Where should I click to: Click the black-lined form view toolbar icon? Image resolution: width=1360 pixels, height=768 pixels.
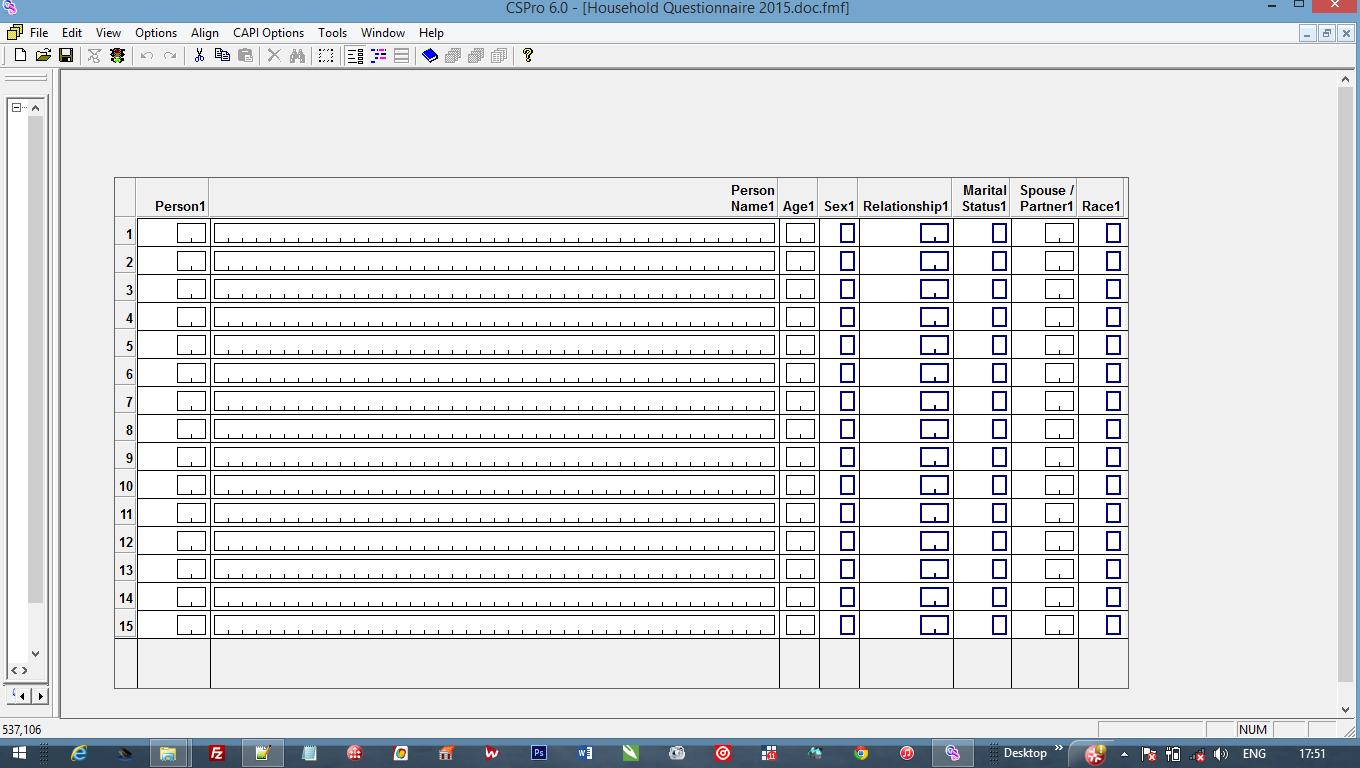click(x=355, y=55)
